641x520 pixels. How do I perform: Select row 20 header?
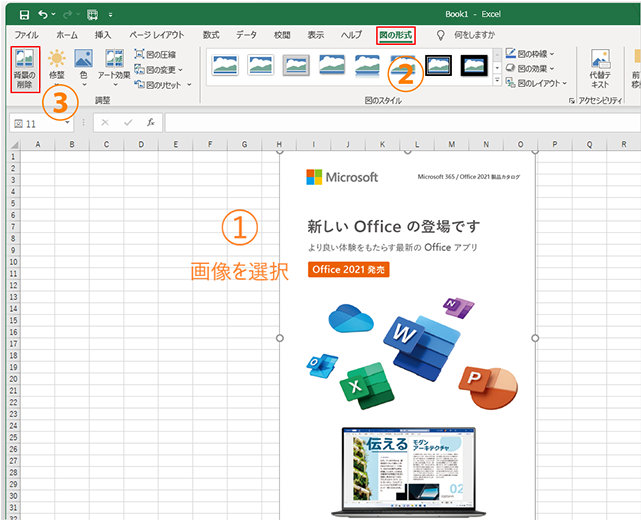pyautogui.click(x=13, y=379)
